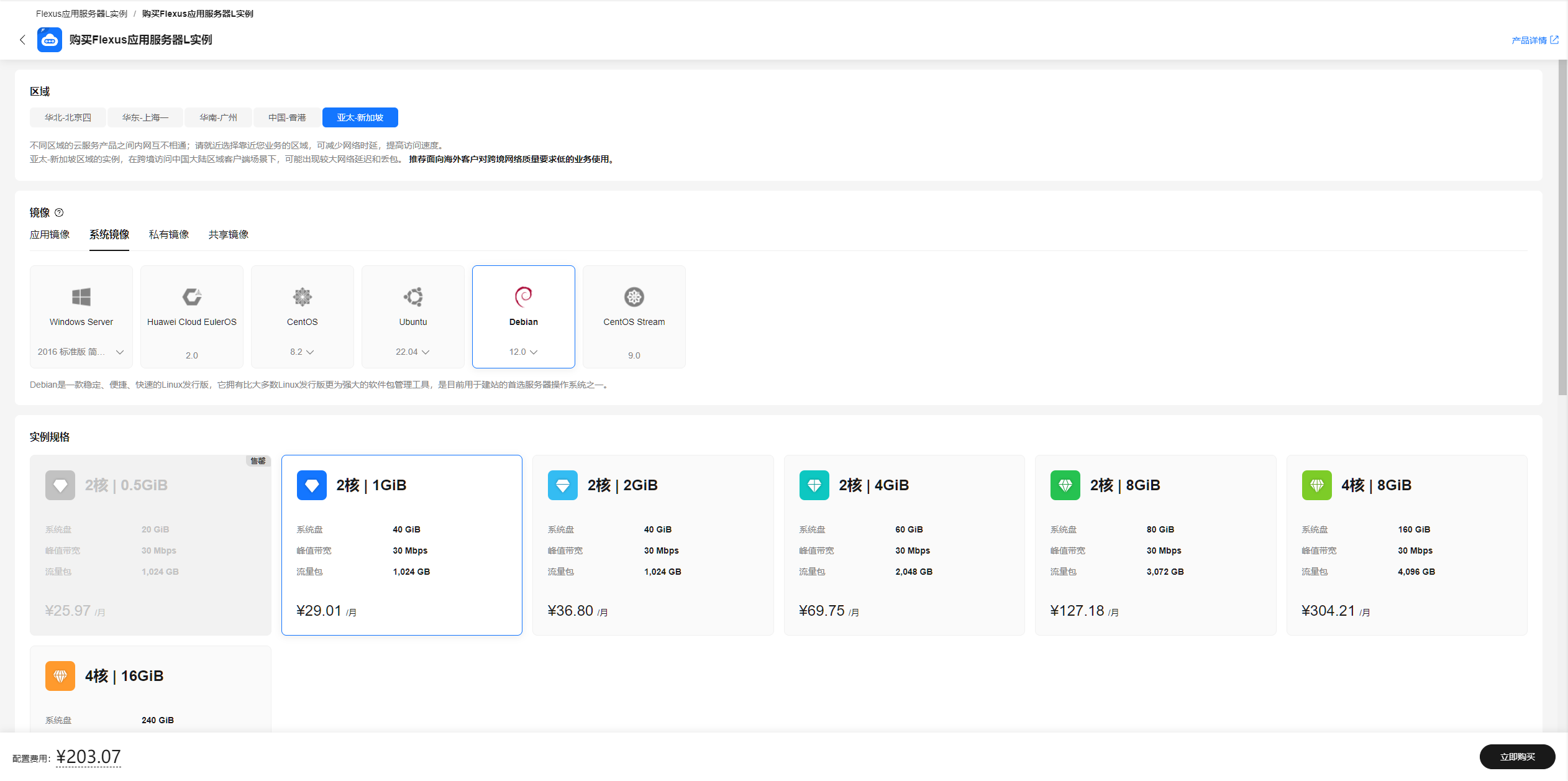Click the Debian swirl logo
This screenshot has height=781, width=1568.
point(524,297)
